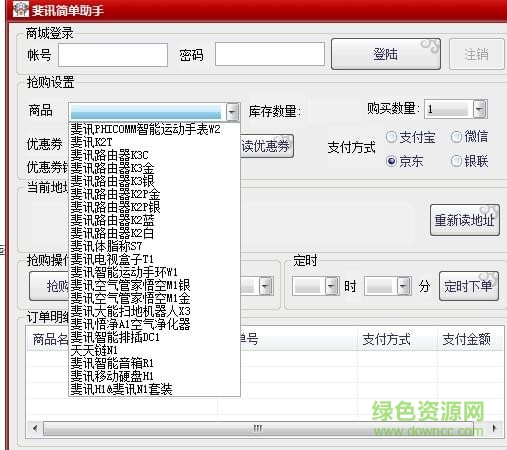Screen dimensions: 507x450
Task: Choose 斐讯PHICOMM智能运动手表W2 from list
Action: (154, 129)
